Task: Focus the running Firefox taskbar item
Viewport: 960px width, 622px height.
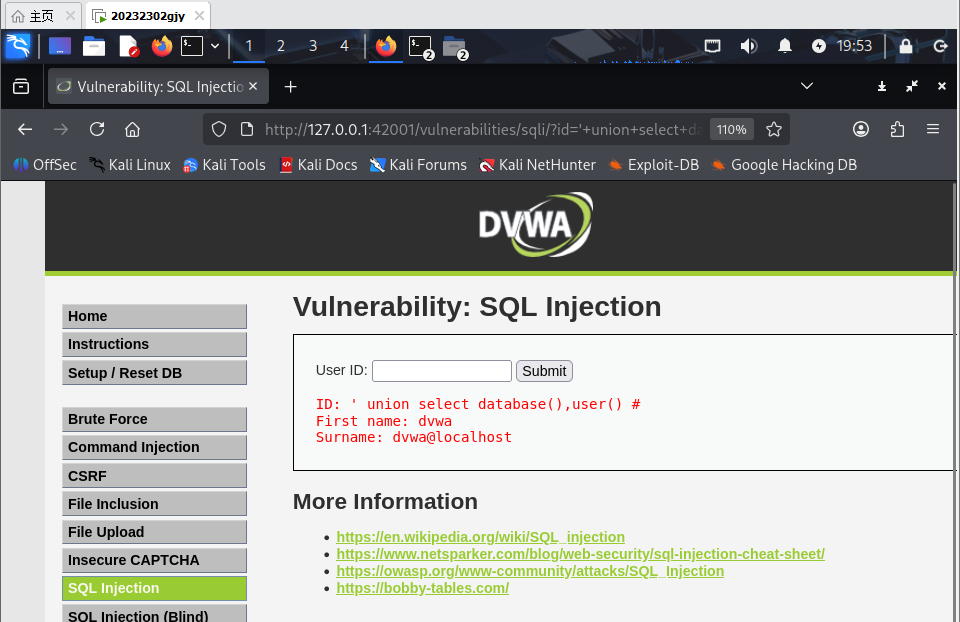Action: pyautogui.click(x=386, y=46)
